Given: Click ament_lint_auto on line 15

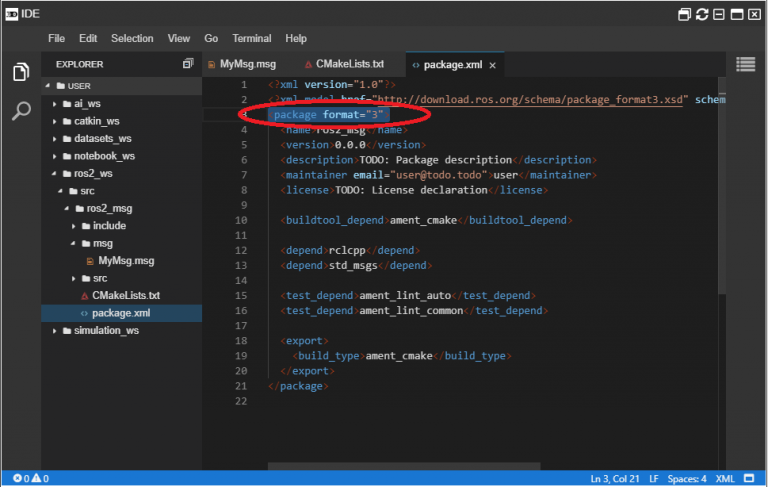Looking at the screenshot, I should click(x=405, y=295).
